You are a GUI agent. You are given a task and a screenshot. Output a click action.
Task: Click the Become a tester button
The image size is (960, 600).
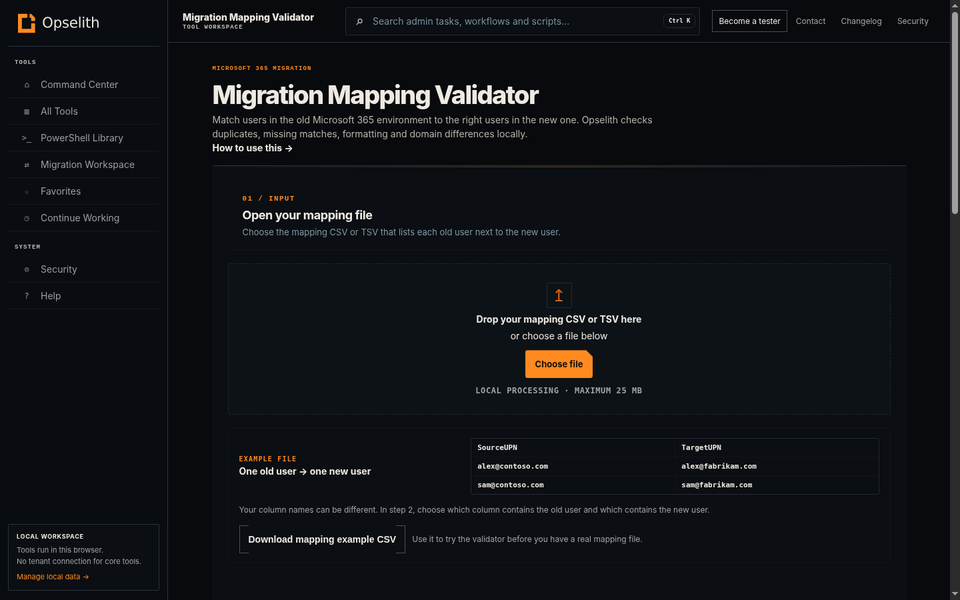pos(749,21)
